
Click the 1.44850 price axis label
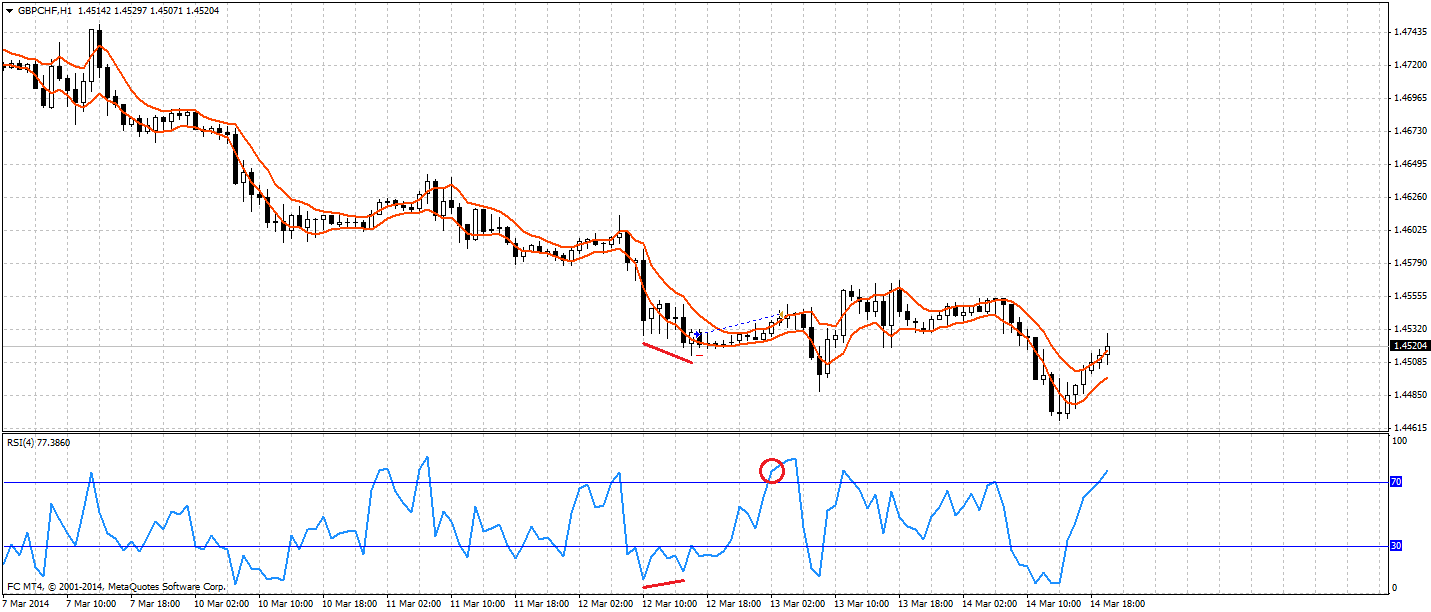point(1409,395)
